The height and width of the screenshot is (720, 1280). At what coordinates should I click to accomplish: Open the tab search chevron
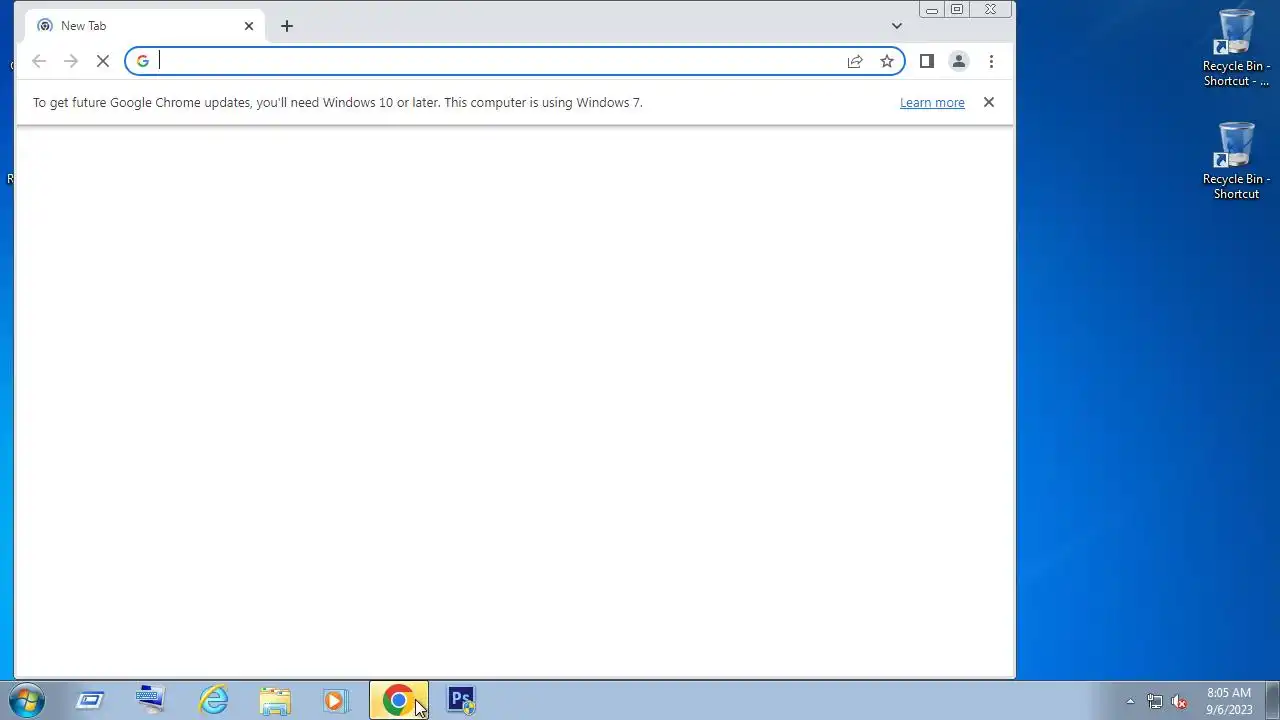pos(897,26)
